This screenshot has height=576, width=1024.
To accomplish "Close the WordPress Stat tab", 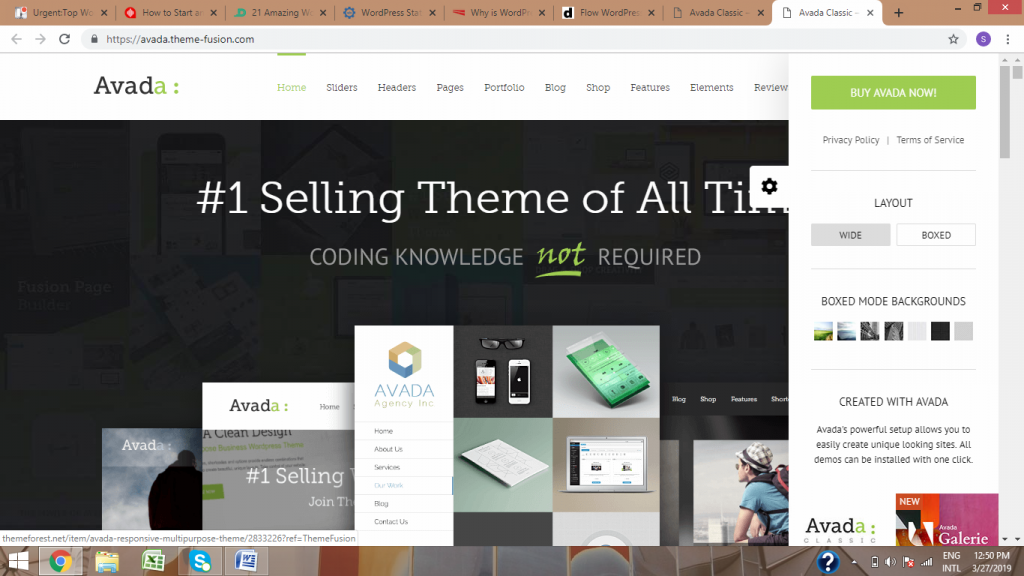I will [x=432, y=12].
